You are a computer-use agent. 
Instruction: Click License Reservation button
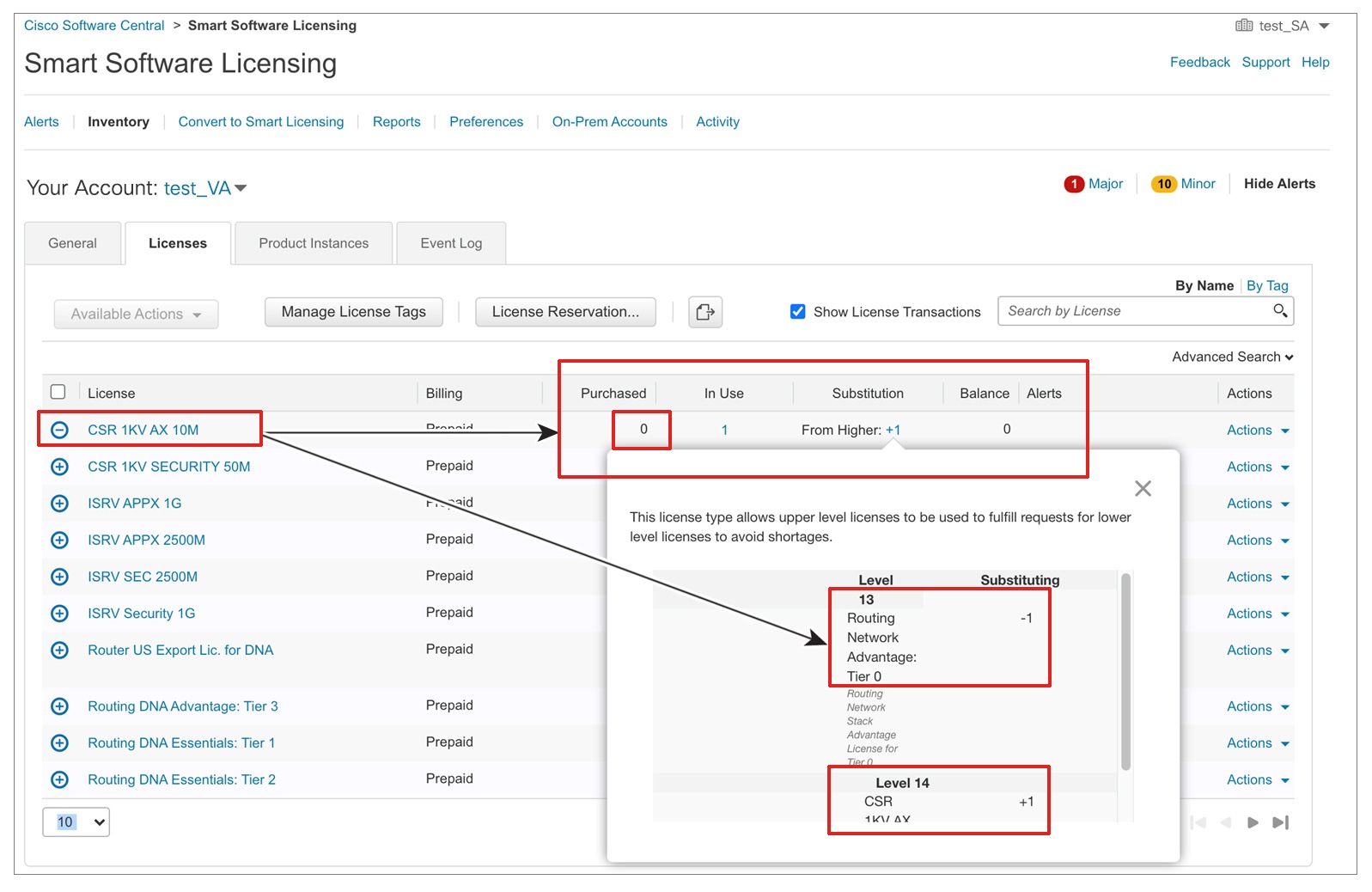click(x=565, y=312)
